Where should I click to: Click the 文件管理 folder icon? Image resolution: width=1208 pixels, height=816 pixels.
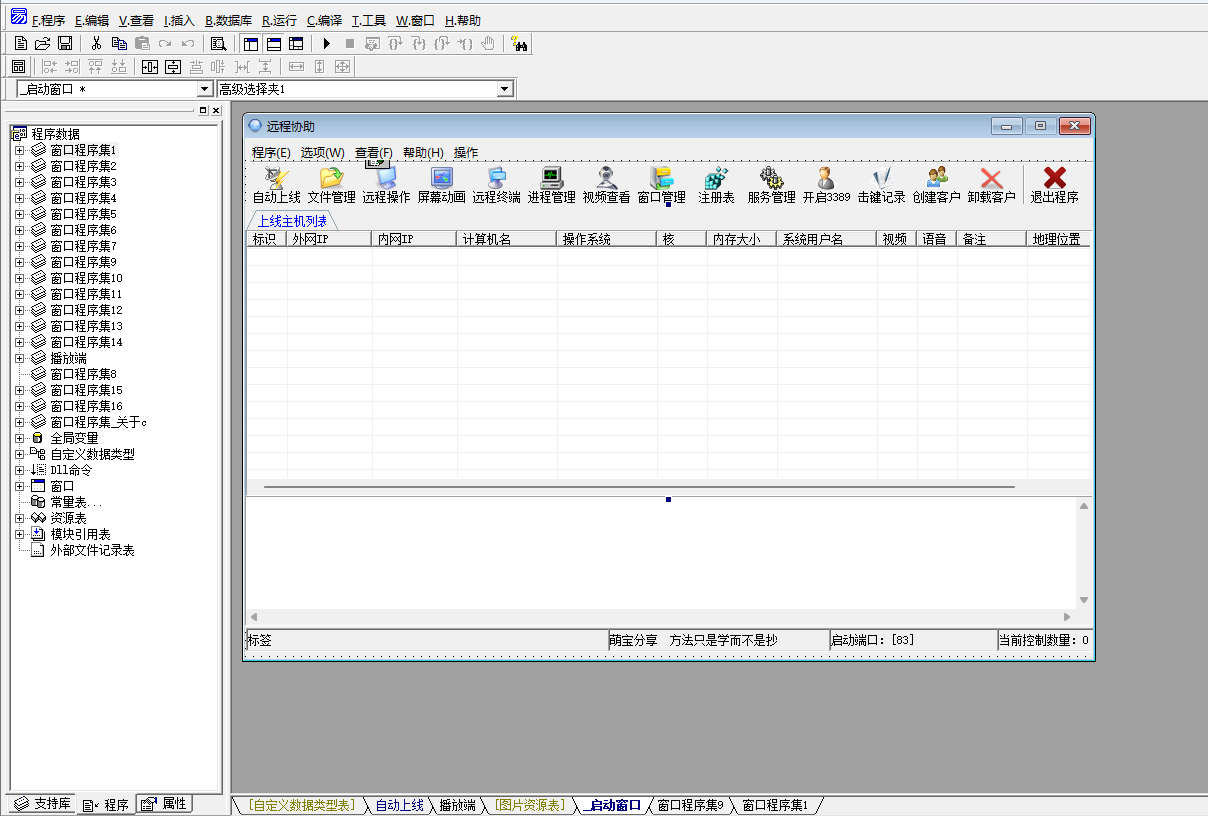pos(331,179)
